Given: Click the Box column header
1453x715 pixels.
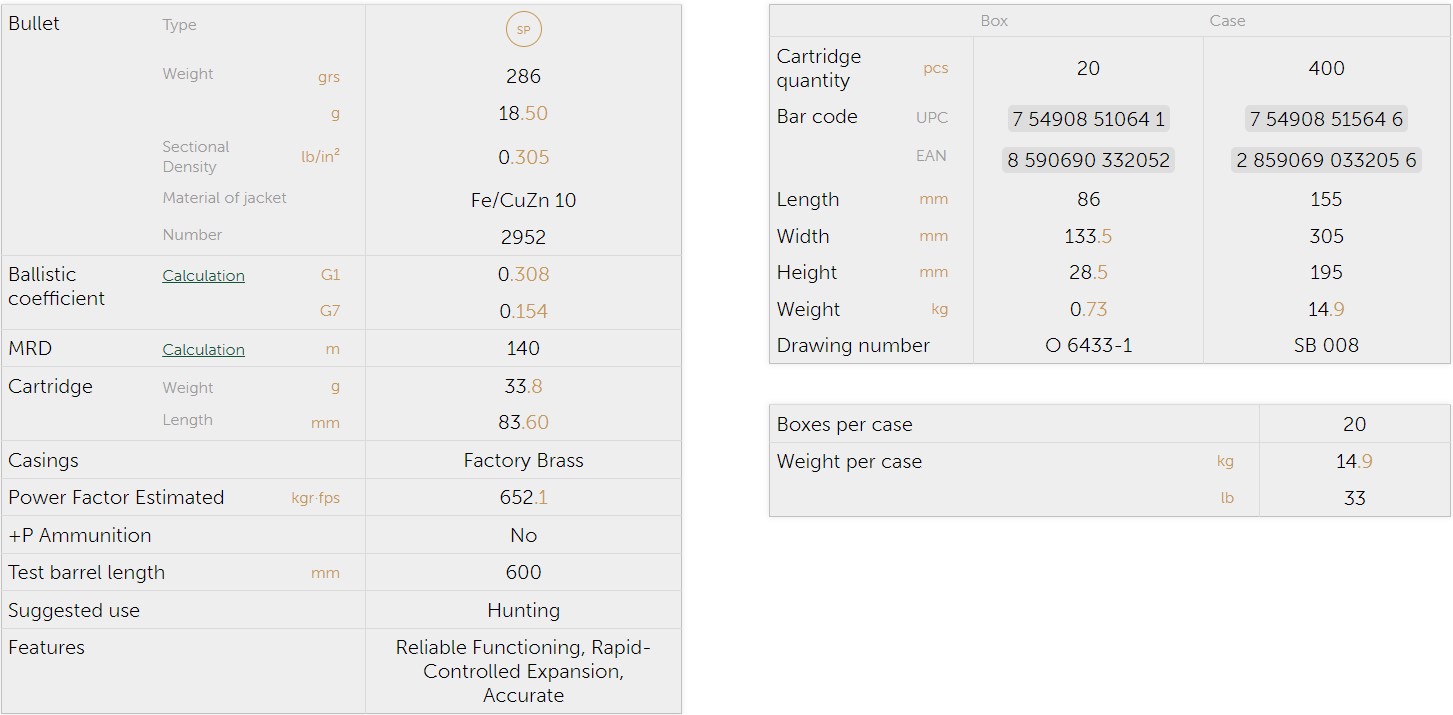Looking at the screenshot, I should (994, 21).
